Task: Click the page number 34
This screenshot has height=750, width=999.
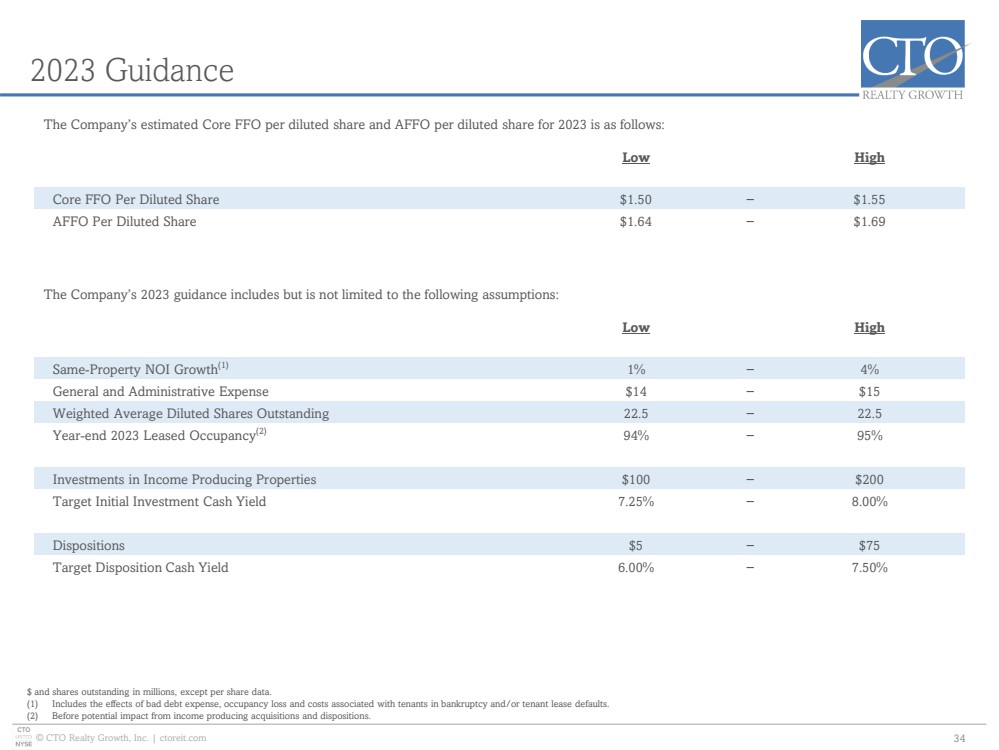Action: pos(959,739)
